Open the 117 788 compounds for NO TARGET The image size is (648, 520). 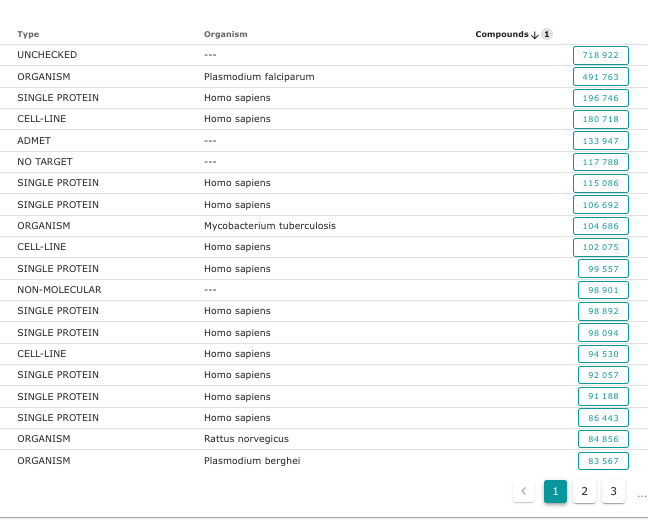(600, 162)
